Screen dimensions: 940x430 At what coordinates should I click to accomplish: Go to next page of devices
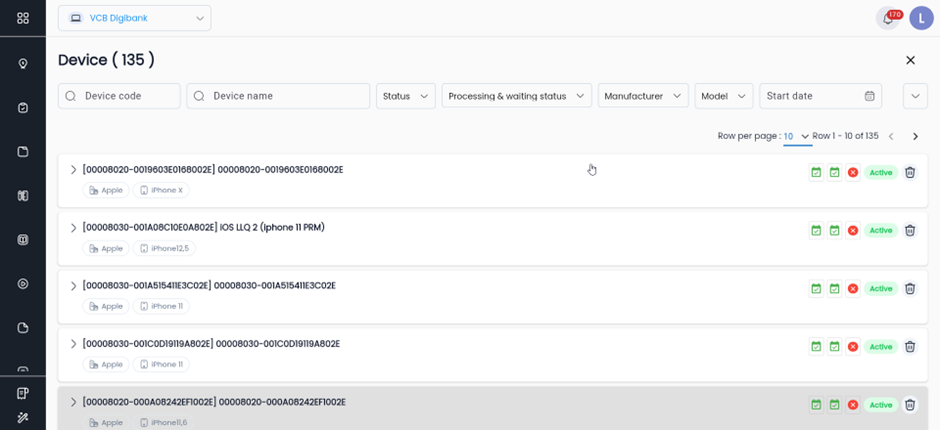[914, 136]
